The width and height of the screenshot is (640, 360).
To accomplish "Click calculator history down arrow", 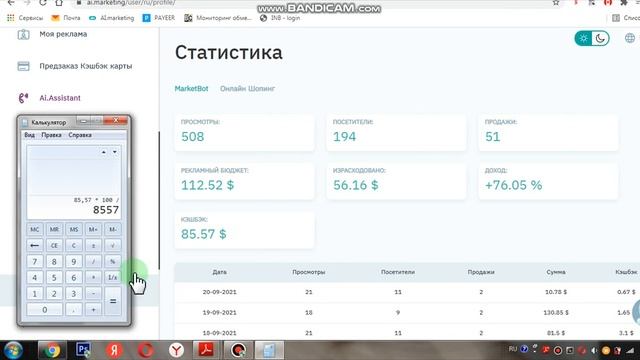I will (x=115, y=152).
